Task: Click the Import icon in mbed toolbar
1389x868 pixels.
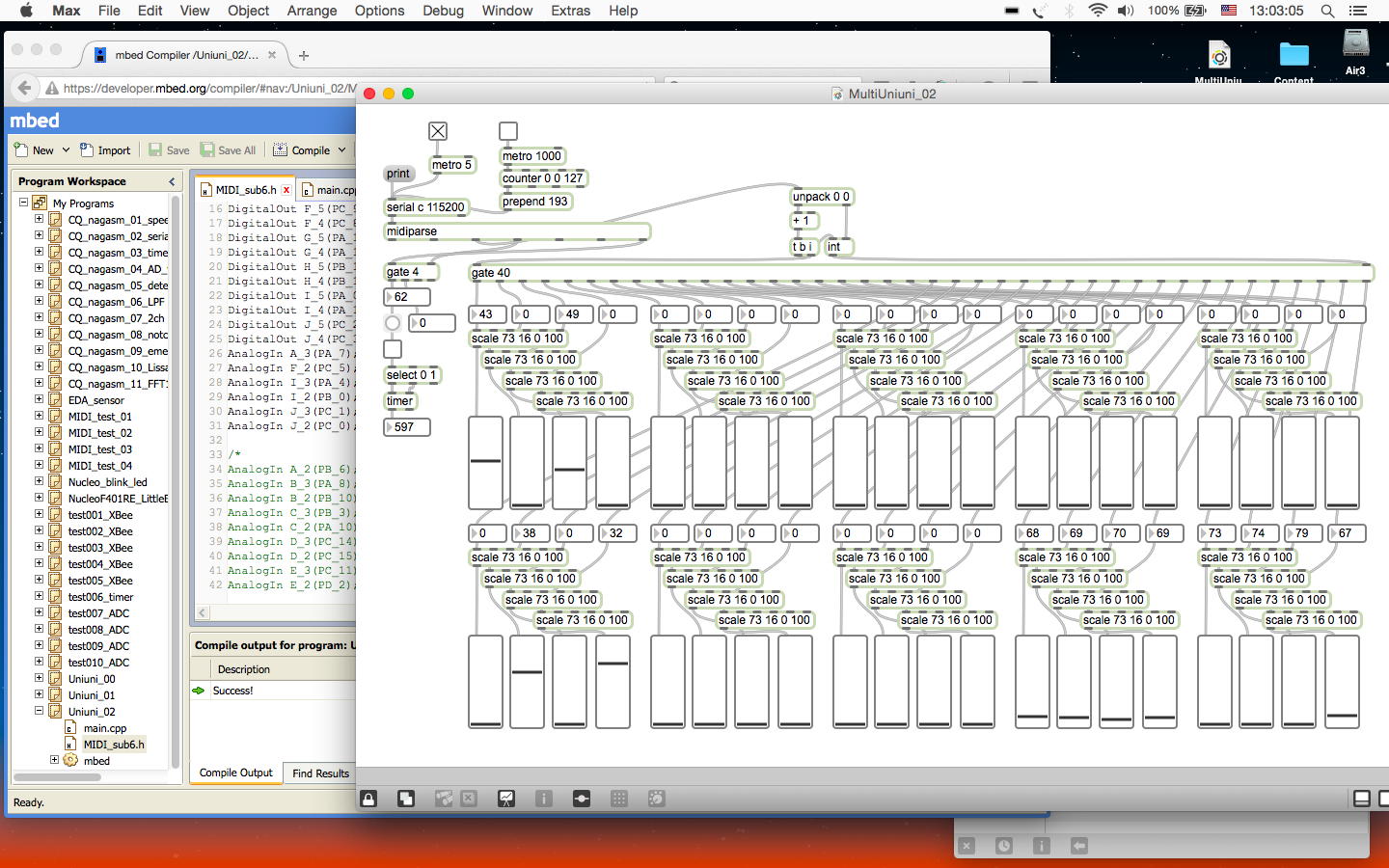Action: pyautogui.click(x=105, y=150)
